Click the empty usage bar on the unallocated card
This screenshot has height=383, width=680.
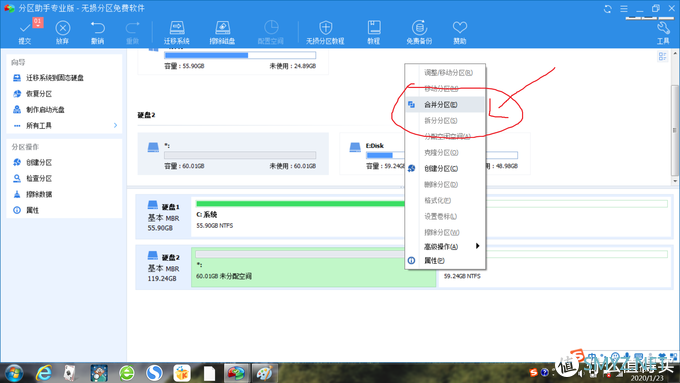point(240,155)
